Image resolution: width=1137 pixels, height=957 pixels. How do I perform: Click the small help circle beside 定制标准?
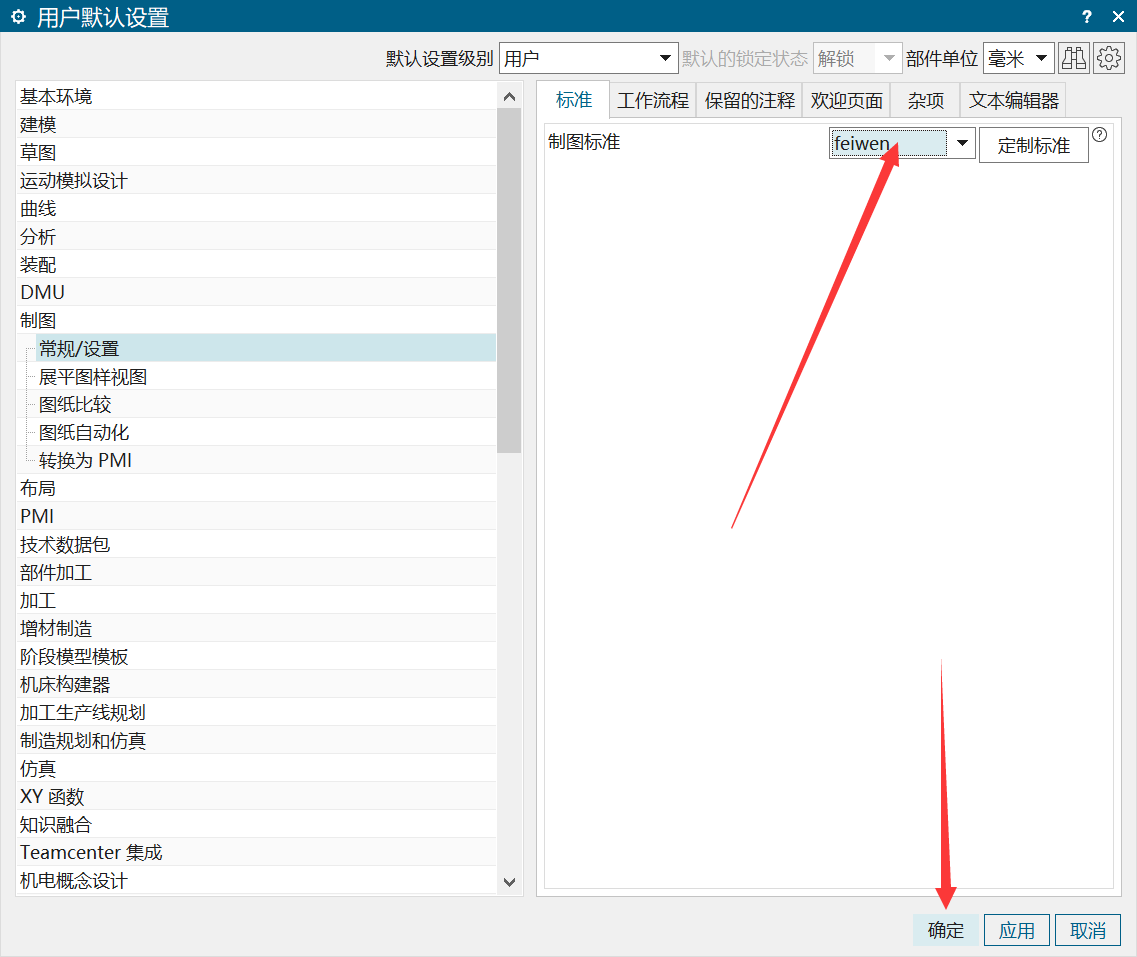pos(1100,135)
